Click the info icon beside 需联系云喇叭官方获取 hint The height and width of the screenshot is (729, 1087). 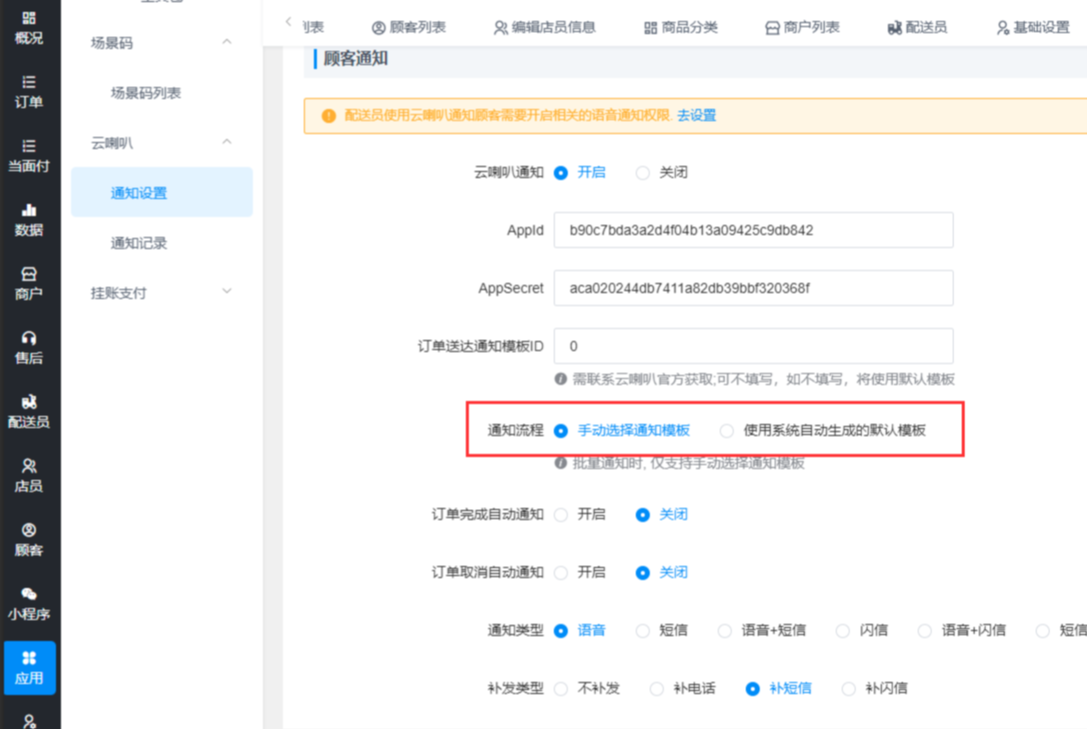[x=560, y=379]
